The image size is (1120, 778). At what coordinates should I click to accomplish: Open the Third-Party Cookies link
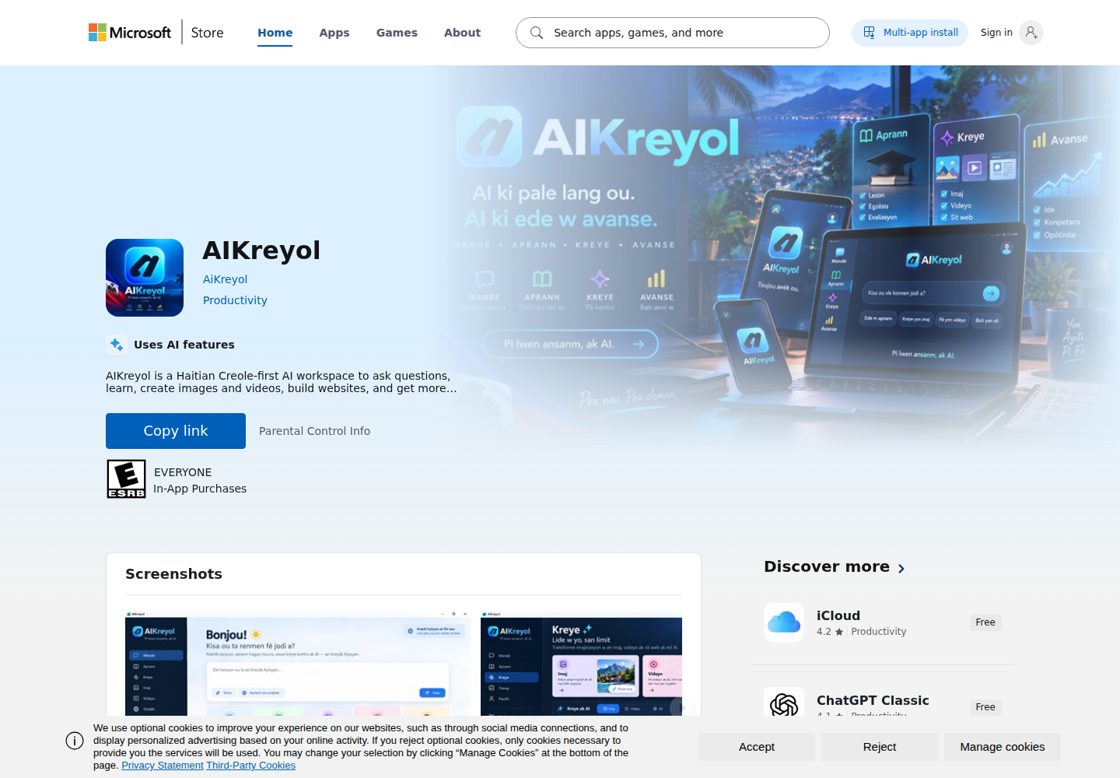point(251,765)
